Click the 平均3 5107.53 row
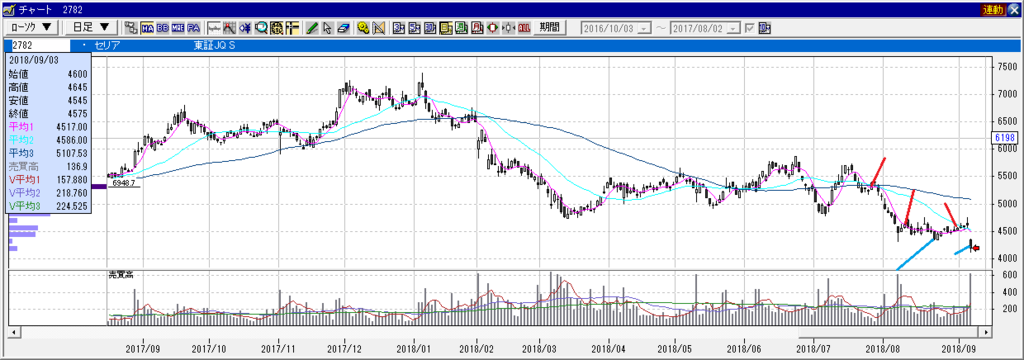This screenshot has height=360, width=1024. [48, 154]
